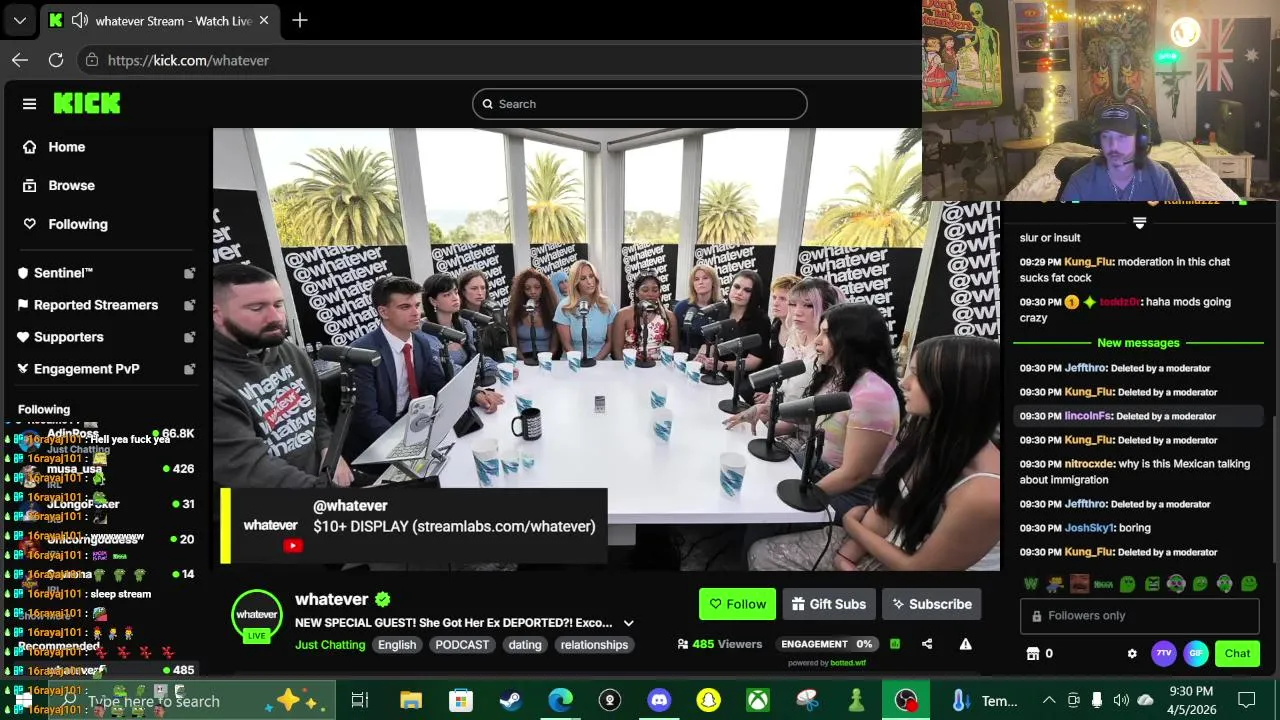Screen dimensions: 1280x720
Task: Click the Windows Task View icon
Action: (360, 701)
